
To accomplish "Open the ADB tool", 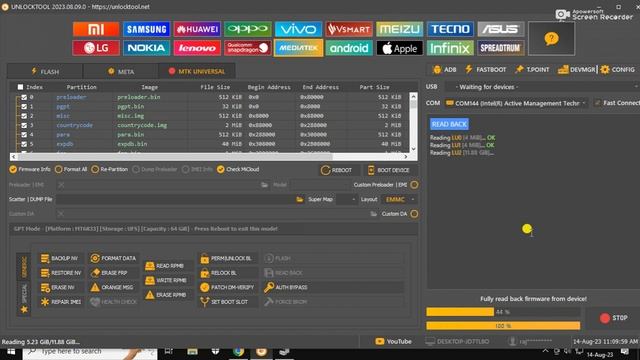I will 444,69.
